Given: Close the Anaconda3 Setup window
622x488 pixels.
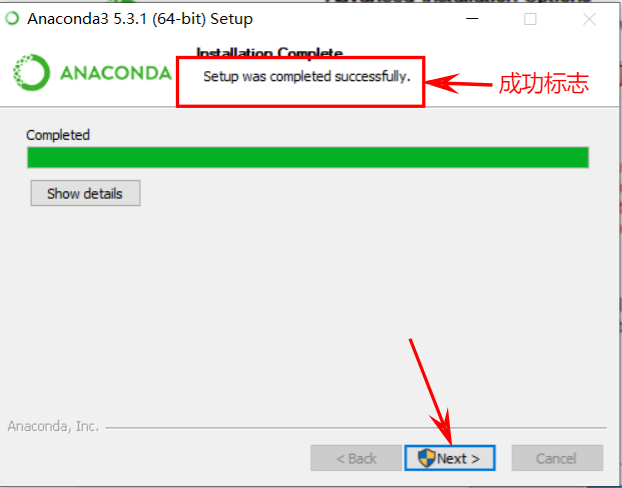Looking at the screenshot, I should [x=589, y=19].
